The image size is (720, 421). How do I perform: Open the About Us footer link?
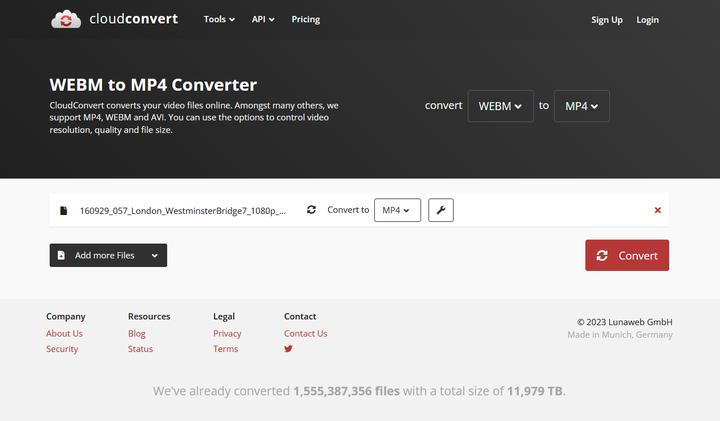64,334
